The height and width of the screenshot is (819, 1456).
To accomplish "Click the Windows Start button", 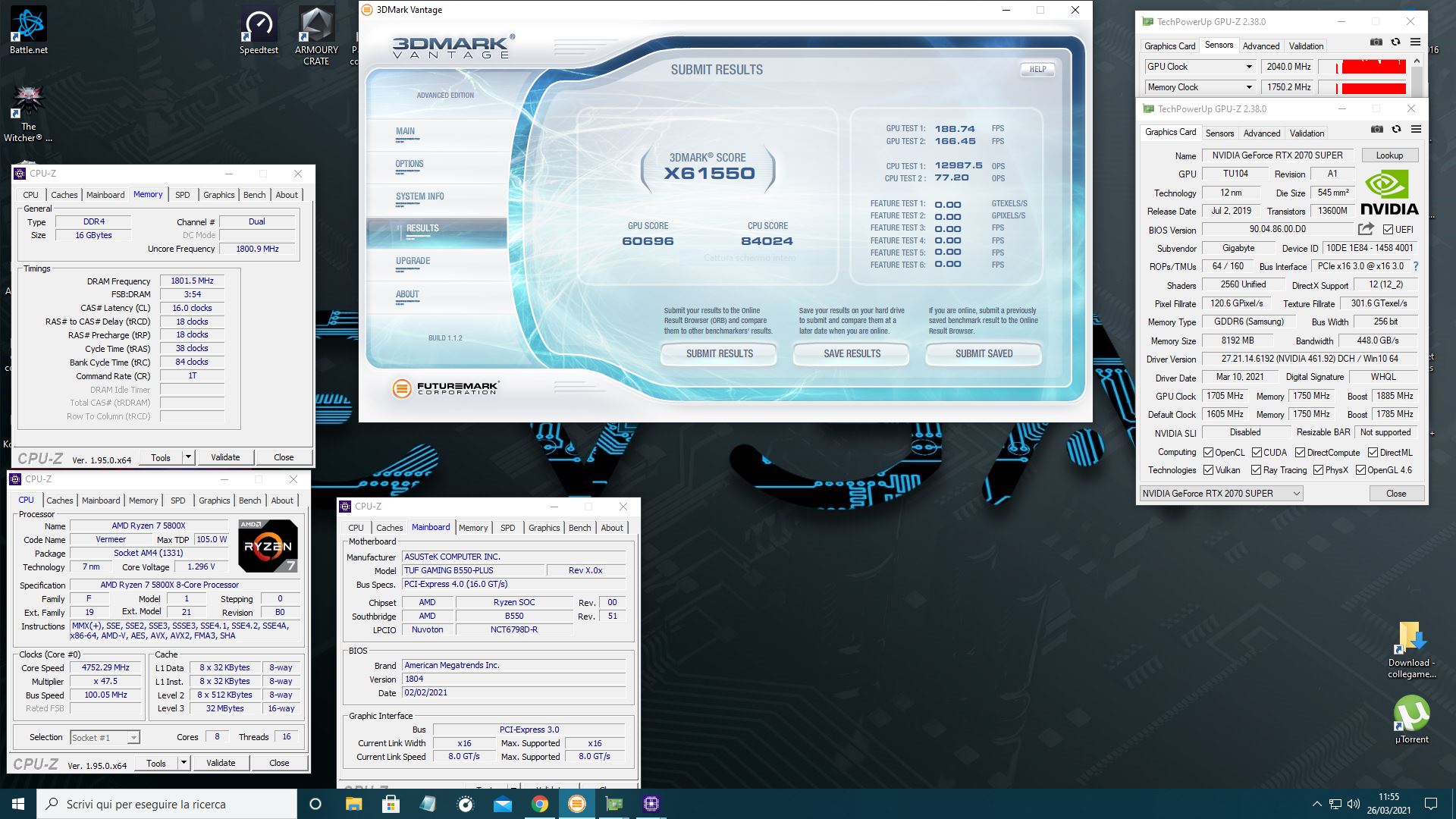I will pyautogui.click(x=18, y=804).
